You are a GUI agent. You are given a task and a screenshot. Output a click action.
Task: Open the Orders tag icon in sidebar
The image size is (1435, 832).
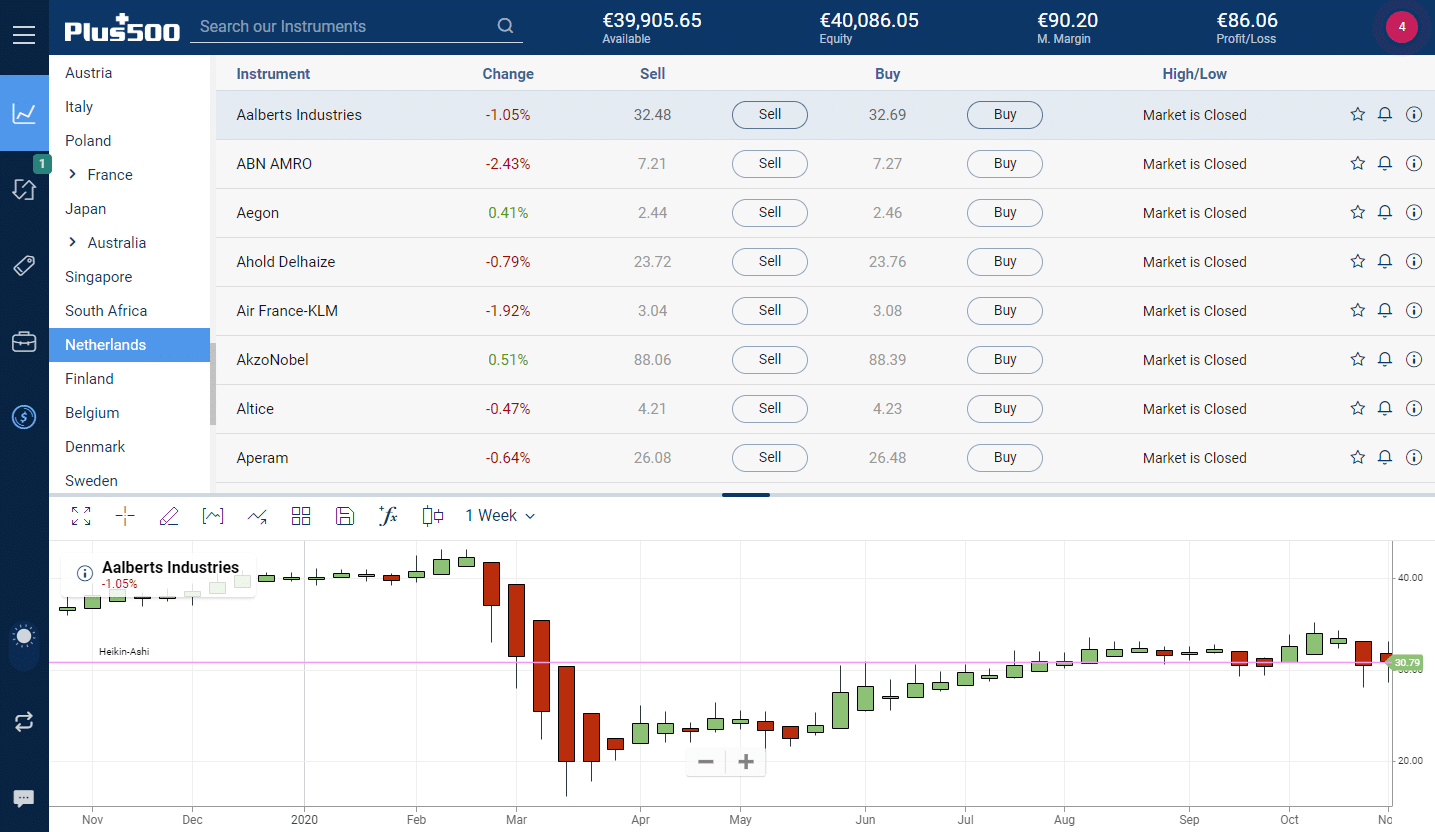pos(24,265)
